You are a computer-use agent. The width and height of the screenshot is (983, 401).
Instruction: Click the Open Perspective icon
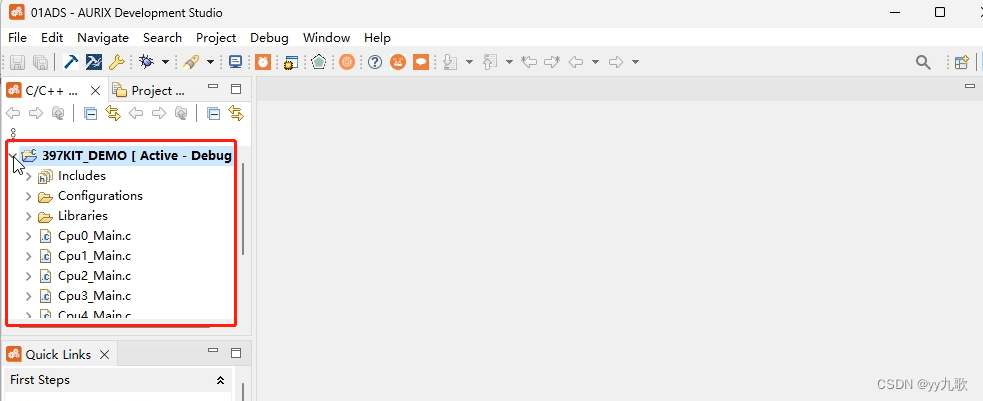[x=961, y=62]
